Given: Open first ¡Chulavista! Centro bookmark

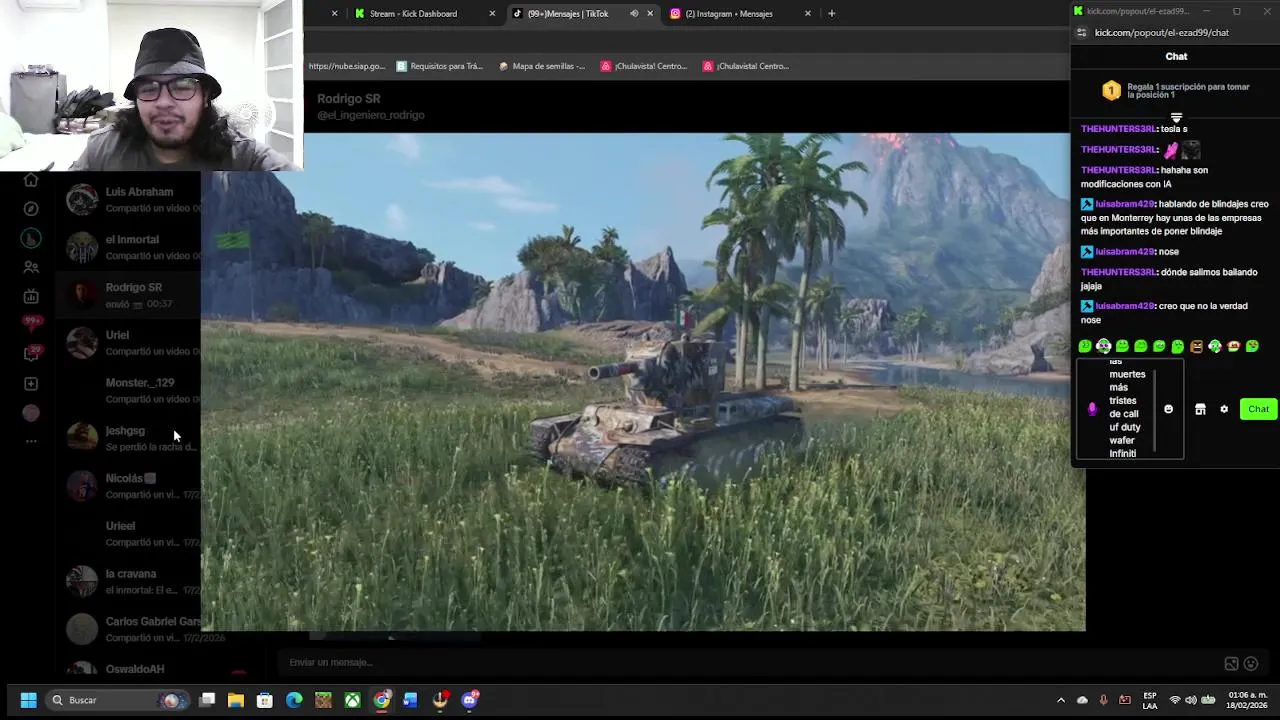Looking at the screenshot, I should 644,66.
